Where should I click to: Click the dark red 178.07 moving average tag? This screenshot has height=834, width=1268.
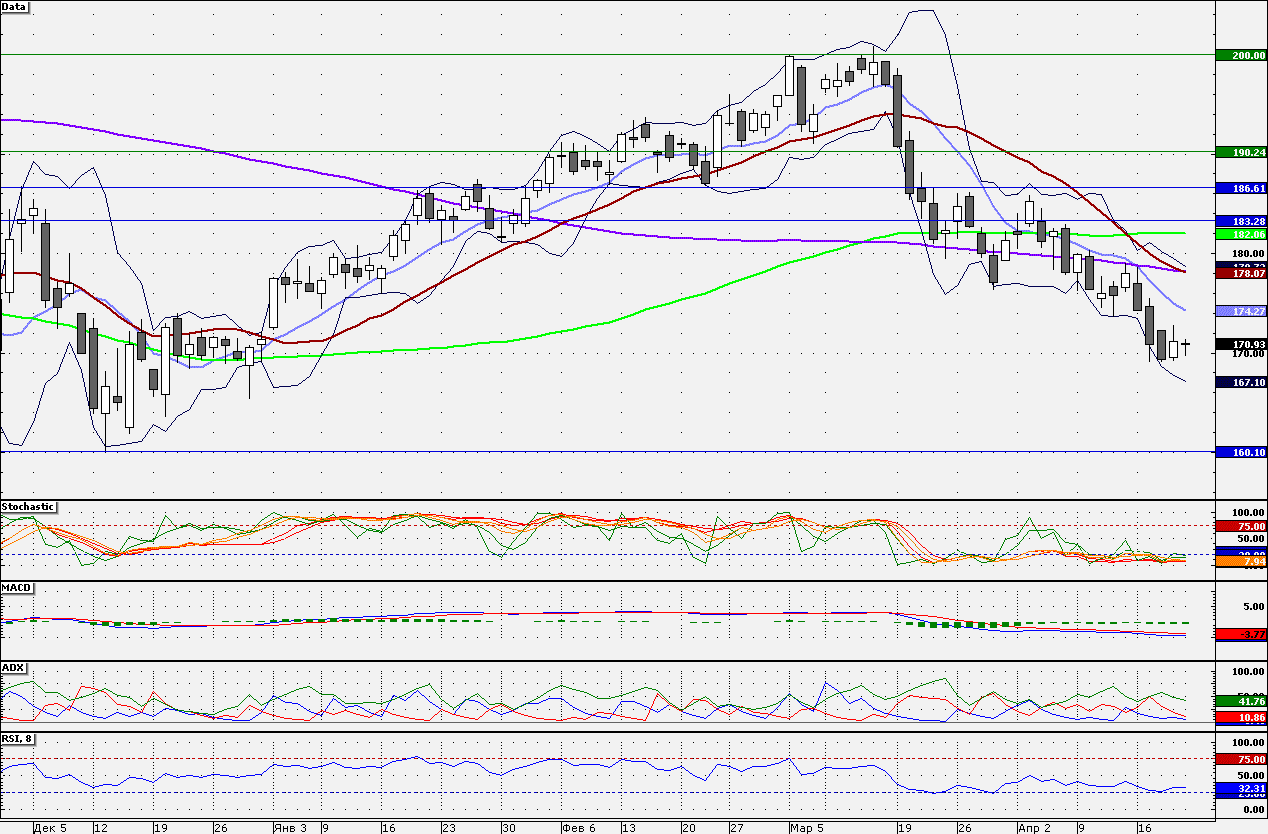point(1241,272)
